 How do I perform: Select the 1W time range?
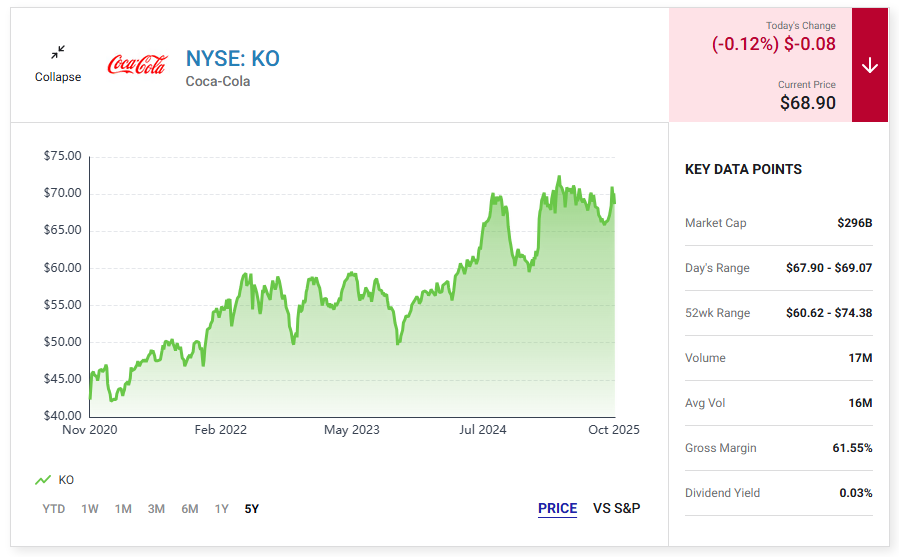point(90,509)
